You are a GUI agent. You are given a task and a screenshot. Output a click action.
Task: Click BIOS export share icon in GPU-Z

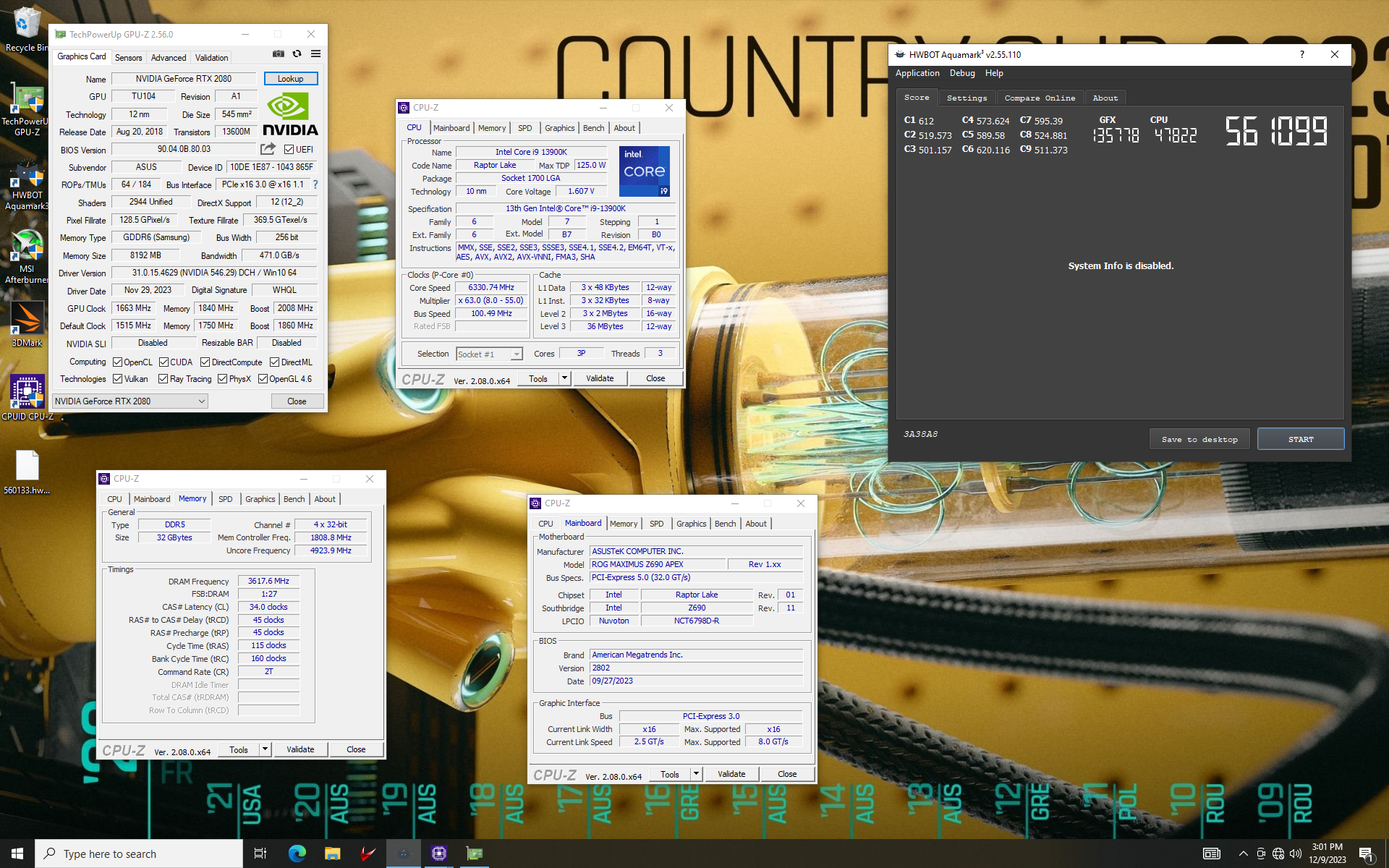click(x=268, y=149)
